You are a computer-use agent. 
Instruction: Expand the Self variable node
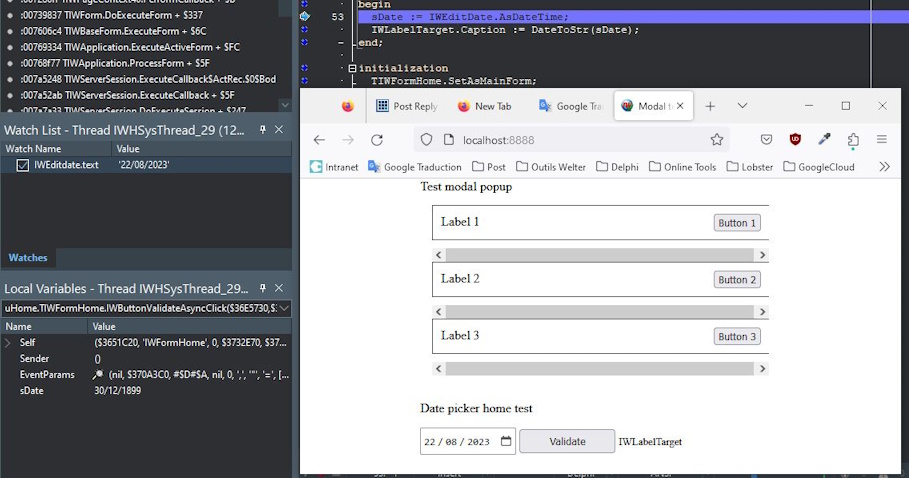[8, 343]
